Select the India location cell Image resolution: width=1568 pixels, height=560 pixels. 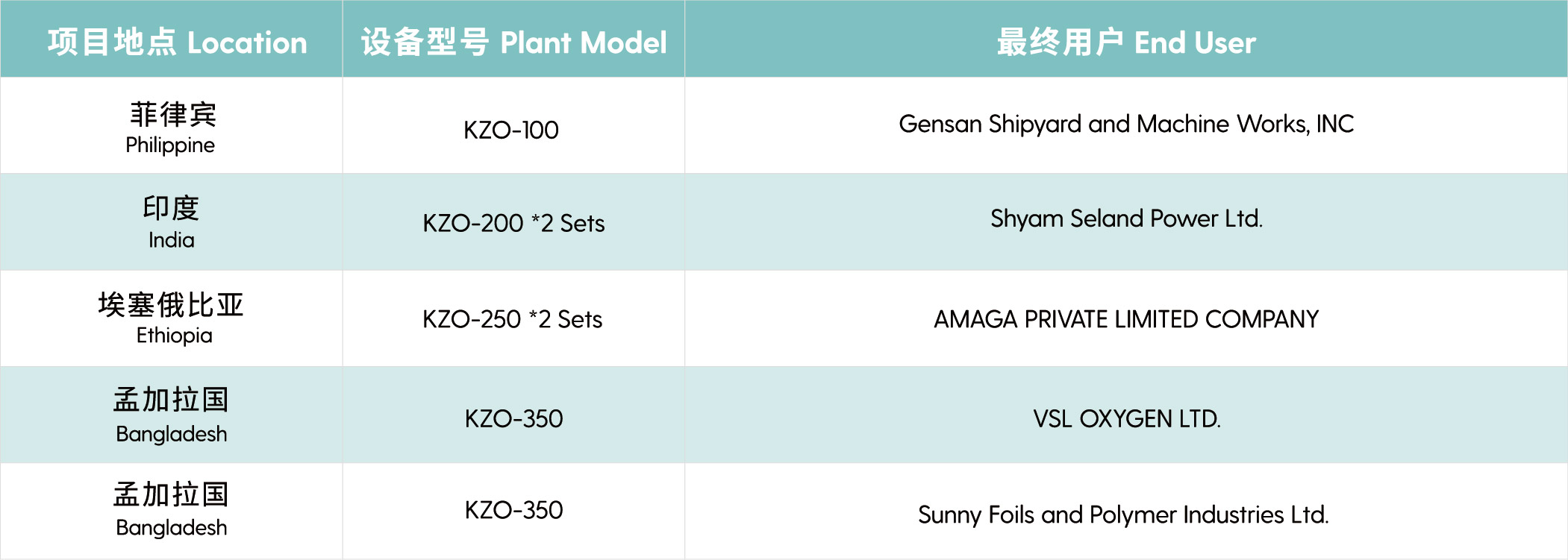tap(171, 222)
